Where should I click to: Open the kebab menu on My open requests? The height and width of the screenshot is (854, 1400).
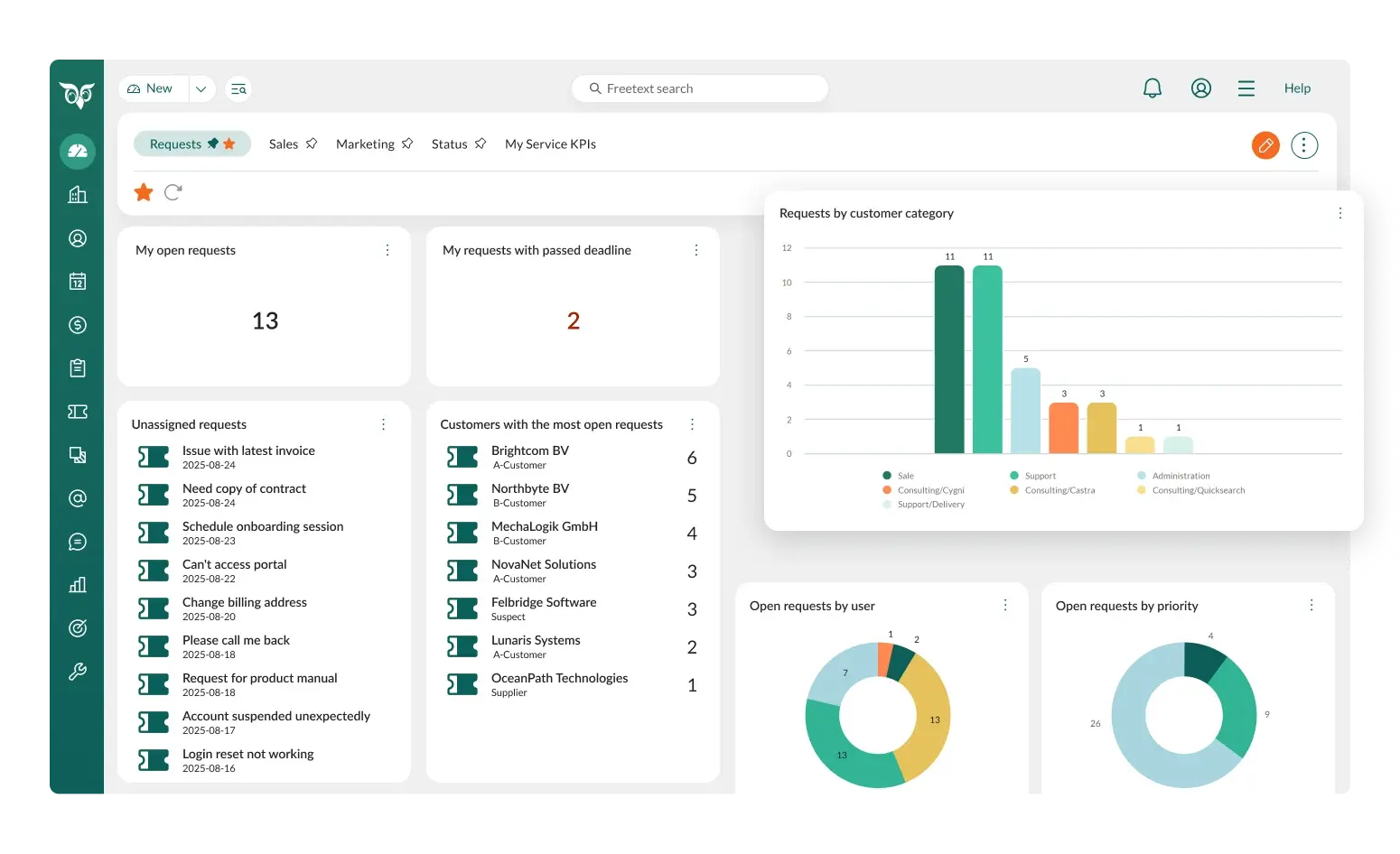click(387, 249)
